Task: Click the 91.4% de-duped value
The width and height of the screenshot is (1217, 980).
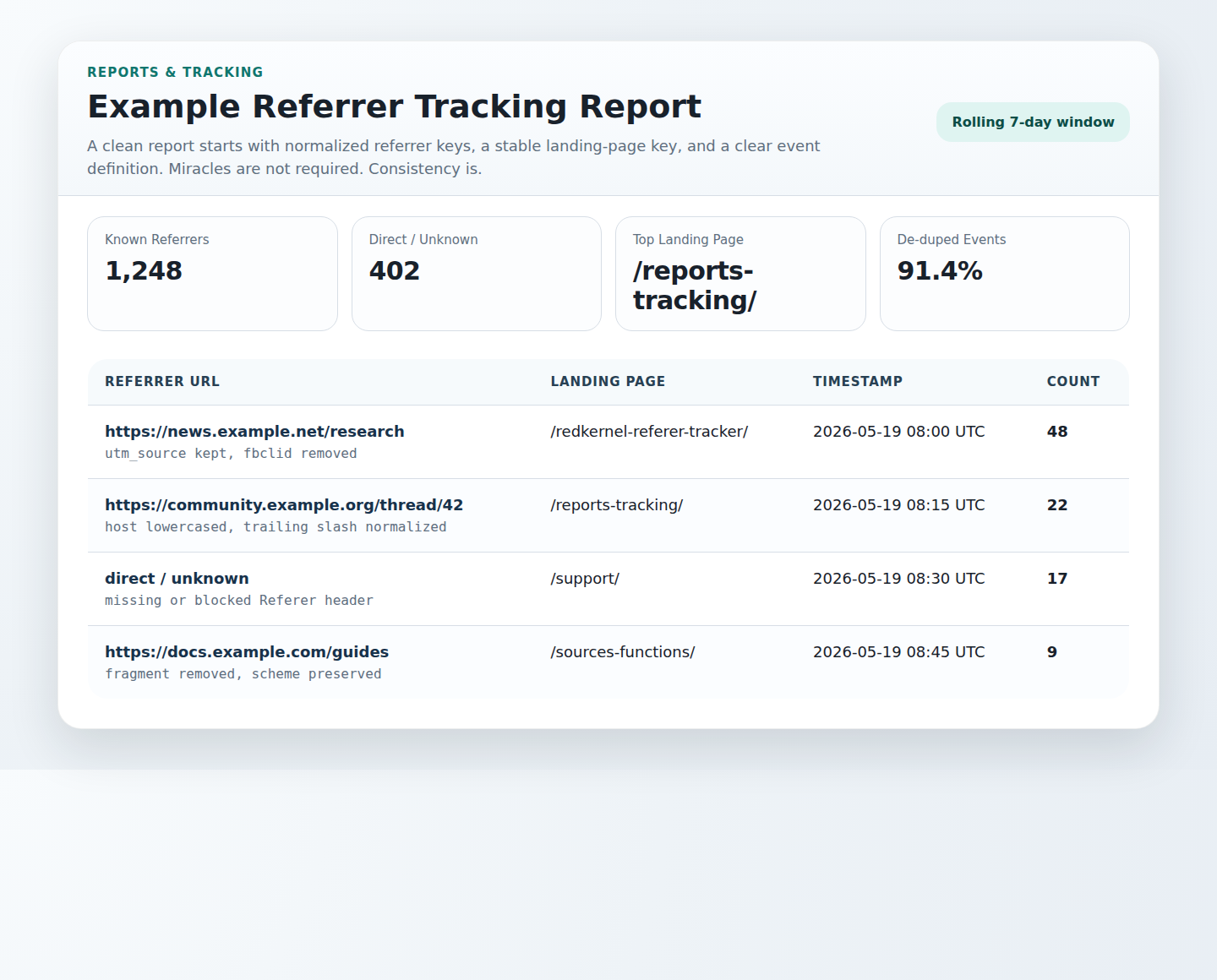Action: 940,271
